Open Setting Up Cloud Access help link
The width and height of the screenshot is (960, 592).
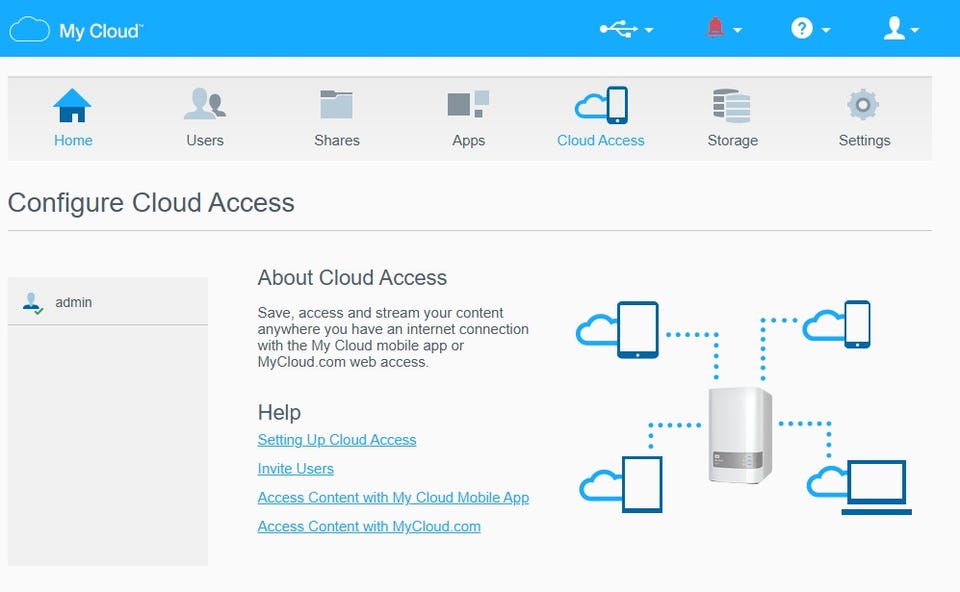pyautogui.click(x=337, y=440)
